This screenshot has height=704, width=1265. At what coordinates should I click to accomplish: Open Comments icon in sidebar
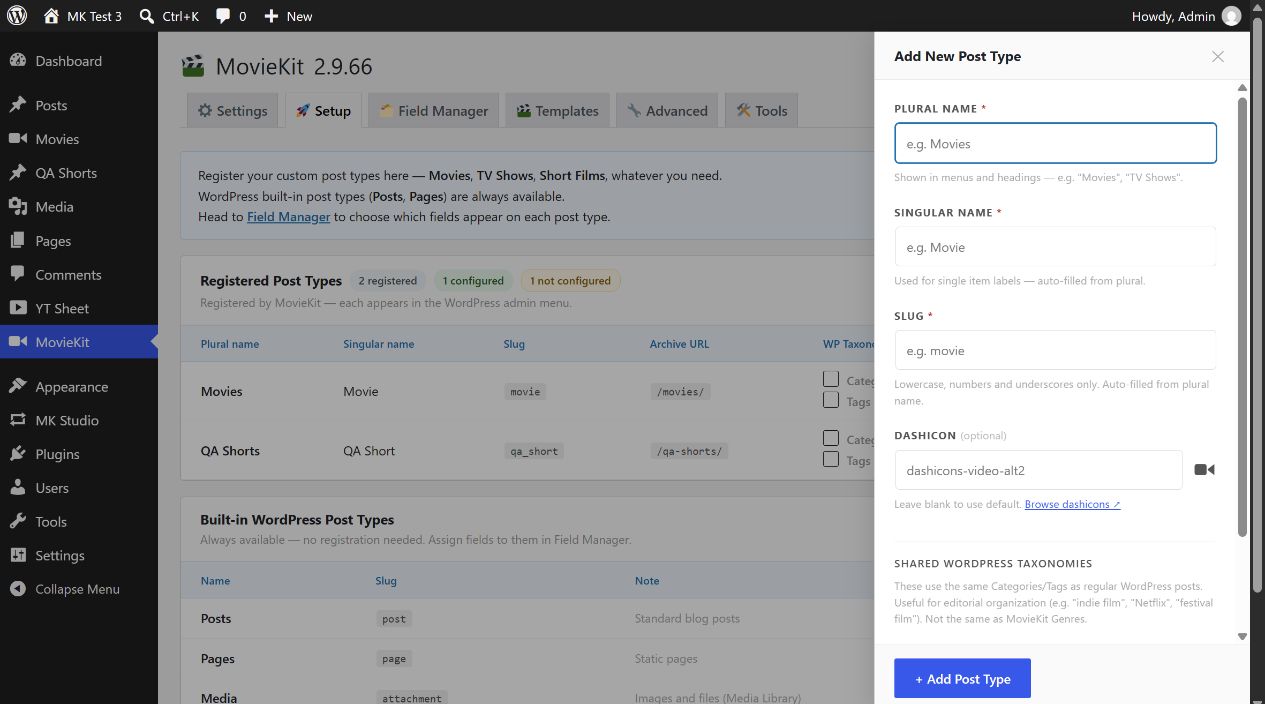pyautogui.click(x=17, y=275)
